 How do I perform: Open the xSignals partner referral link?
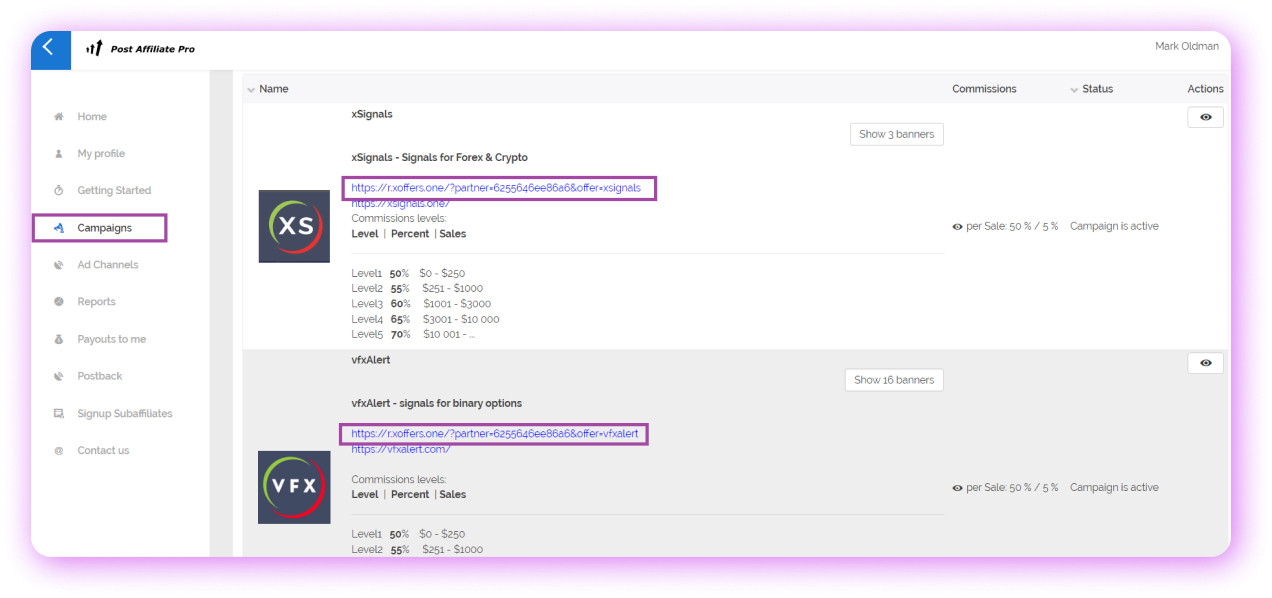pos(496,188)
